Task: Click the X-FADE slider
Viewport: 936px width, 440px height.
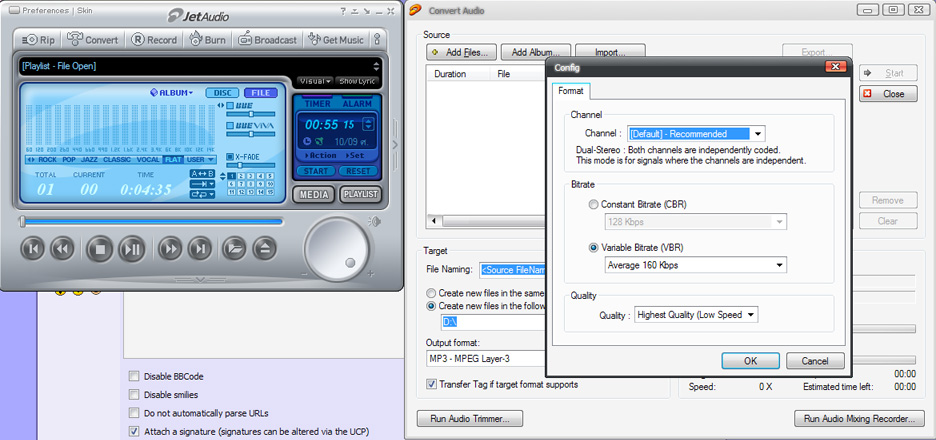Action: pos(251,165)
